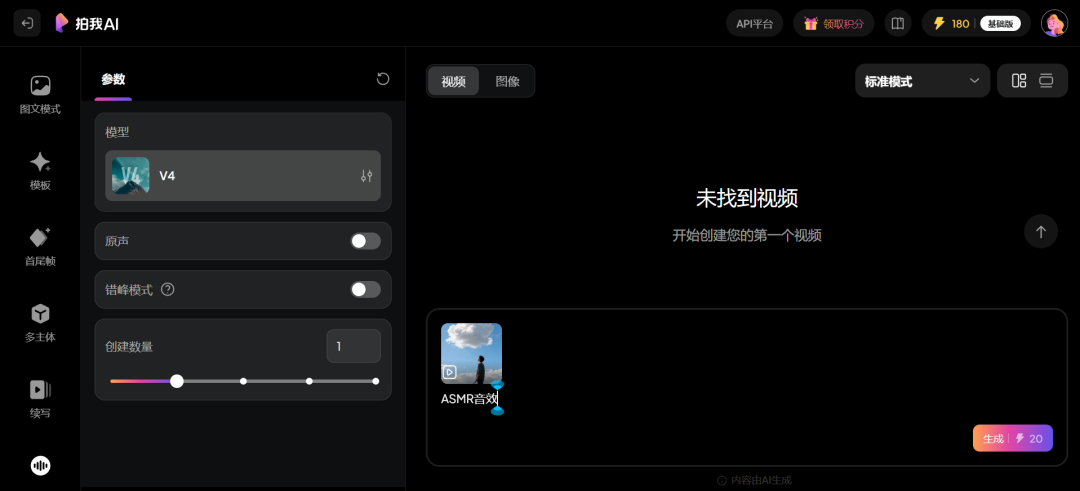1080x491 pixels.
Task: Click the gift icon for 领取积分
Action: [x=811, y=23]
